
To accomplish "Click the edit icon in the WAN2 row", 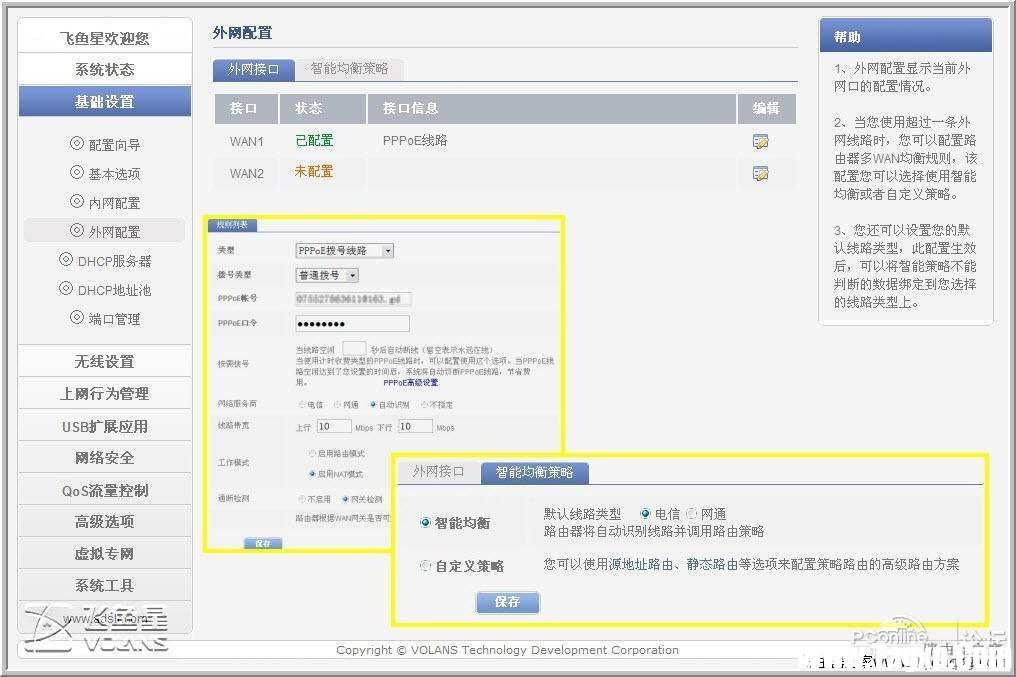I will 760,174.
